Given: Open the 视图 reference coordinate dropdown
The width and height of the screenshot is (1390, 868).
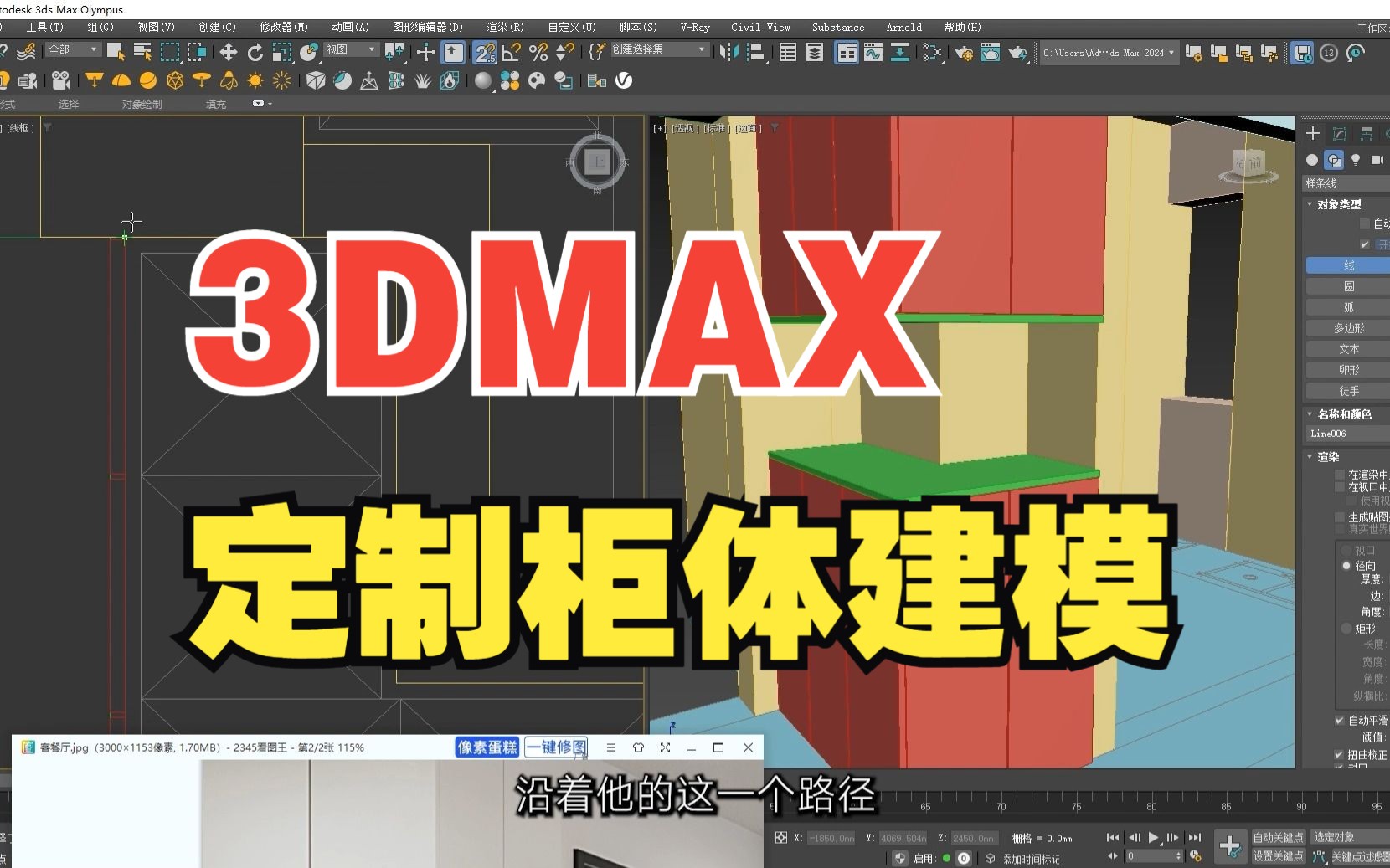Looking at the screenshot, I should coord(352,50).
